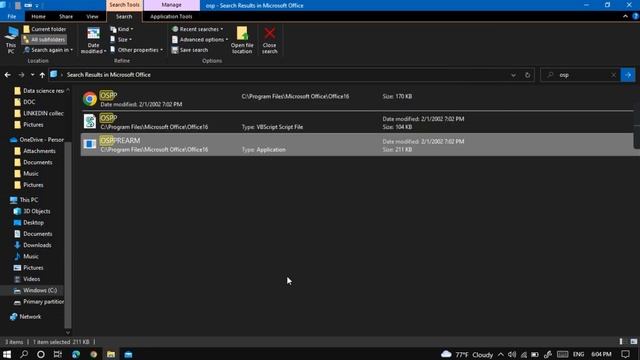Select This PC in navigation pane
The image size is (640, 360).
(x=24, y=200)
